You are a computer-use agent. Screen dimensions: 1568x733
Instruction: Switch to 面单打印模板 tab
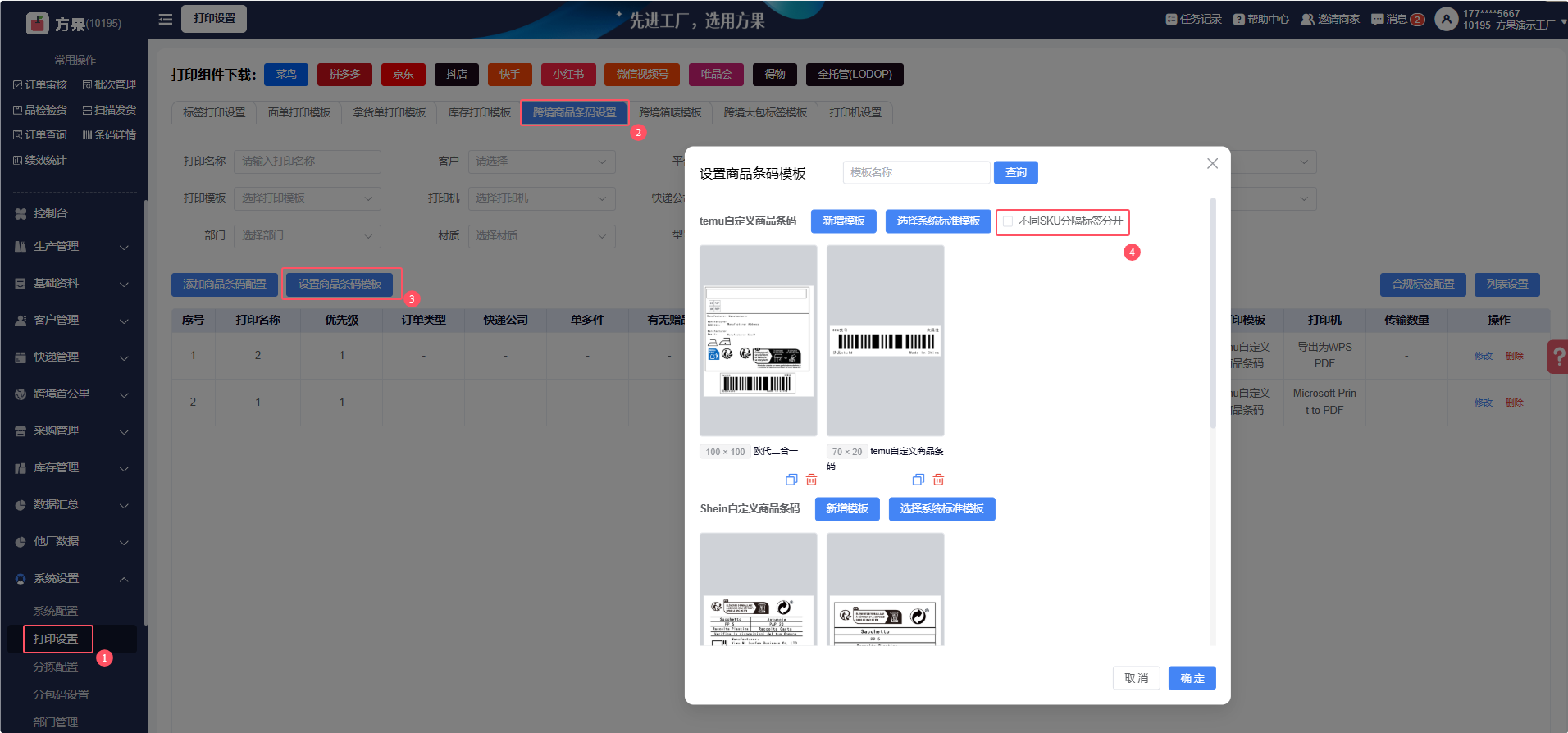coord(299,112)
